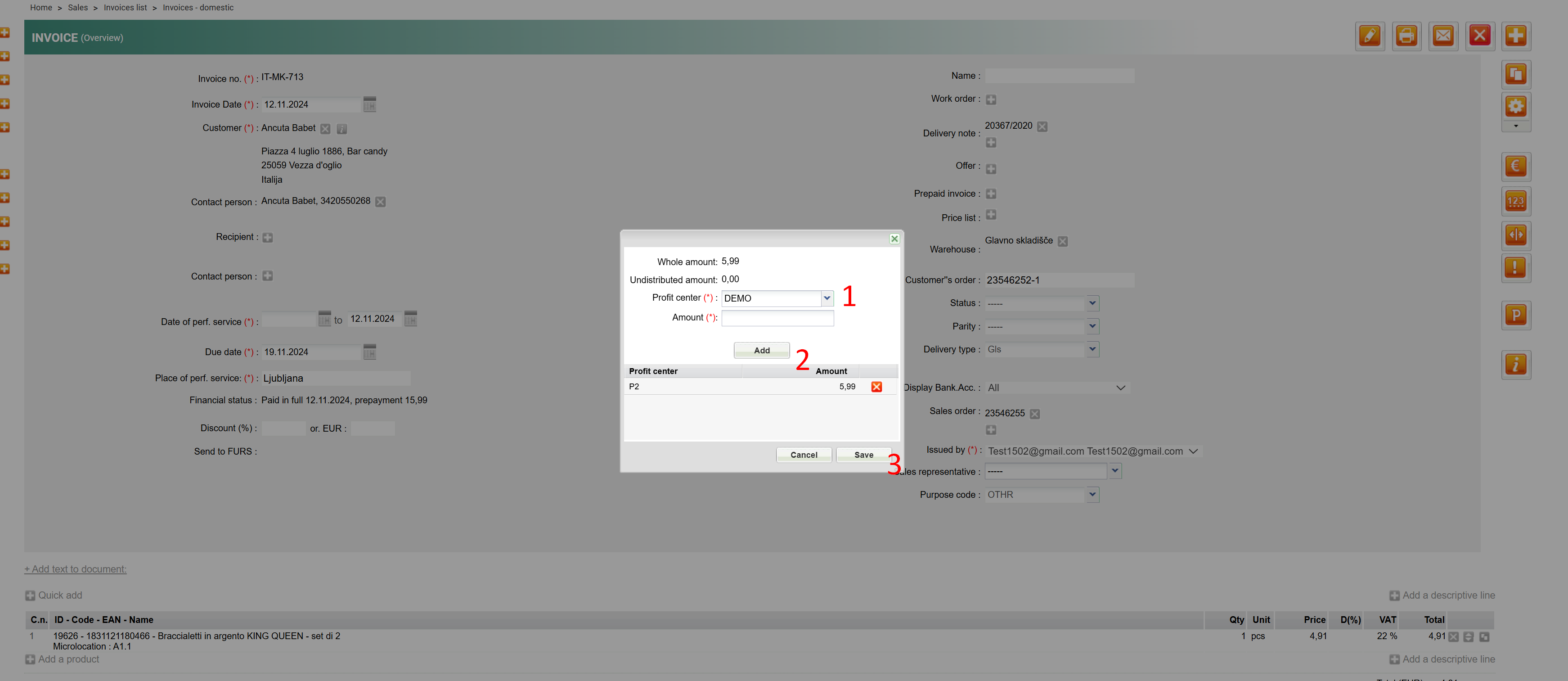Click the print invoice icon

click(x=1406, y=36)
